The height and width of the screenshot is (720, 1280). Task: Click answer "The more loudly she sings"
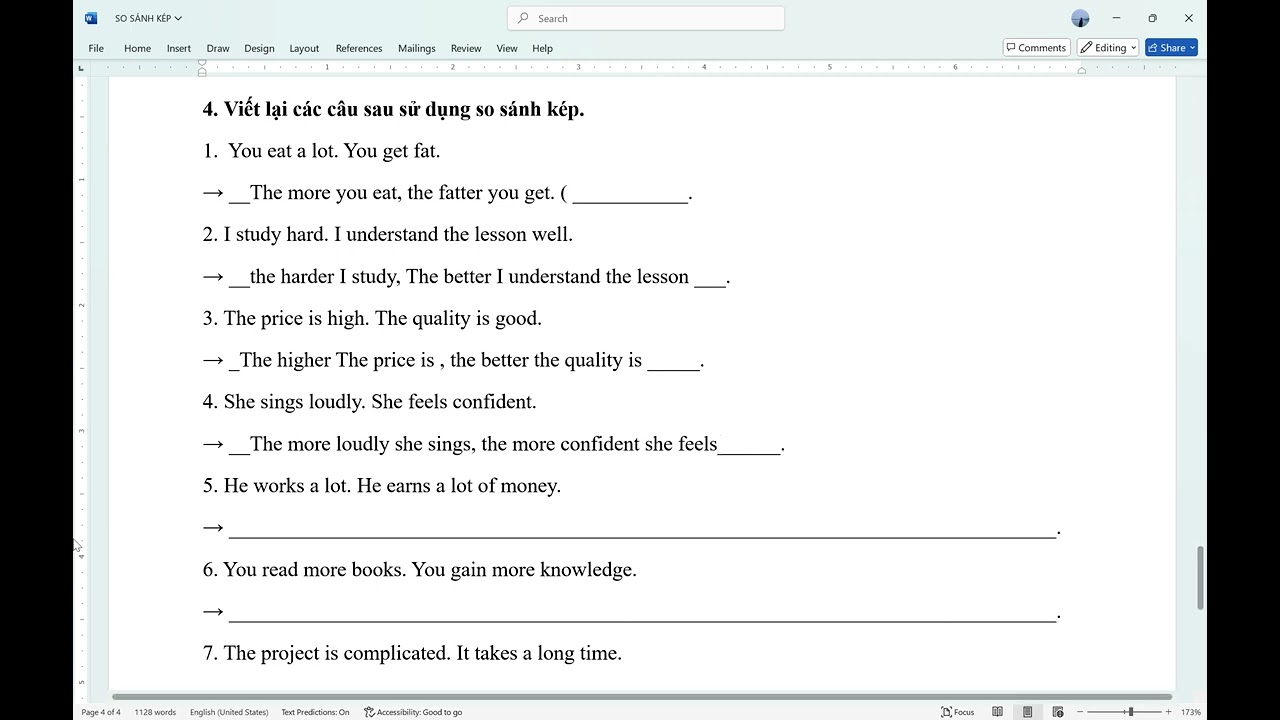(x=363, y=444)
